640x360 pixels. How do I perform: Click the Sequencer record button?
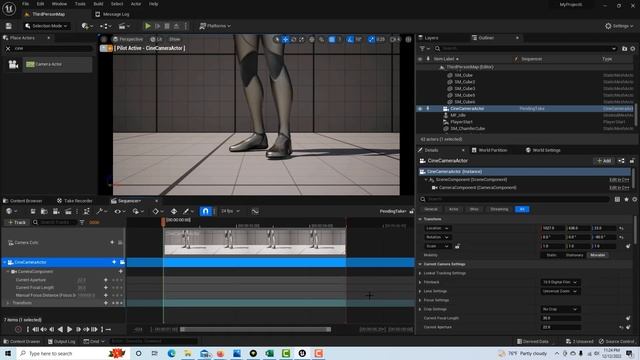(18, 329)
